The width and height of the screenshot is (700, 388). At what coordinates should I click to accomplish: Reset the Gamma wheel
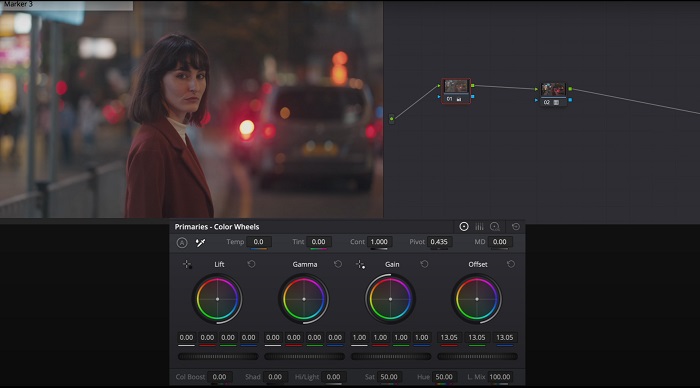tap(338, 264)
